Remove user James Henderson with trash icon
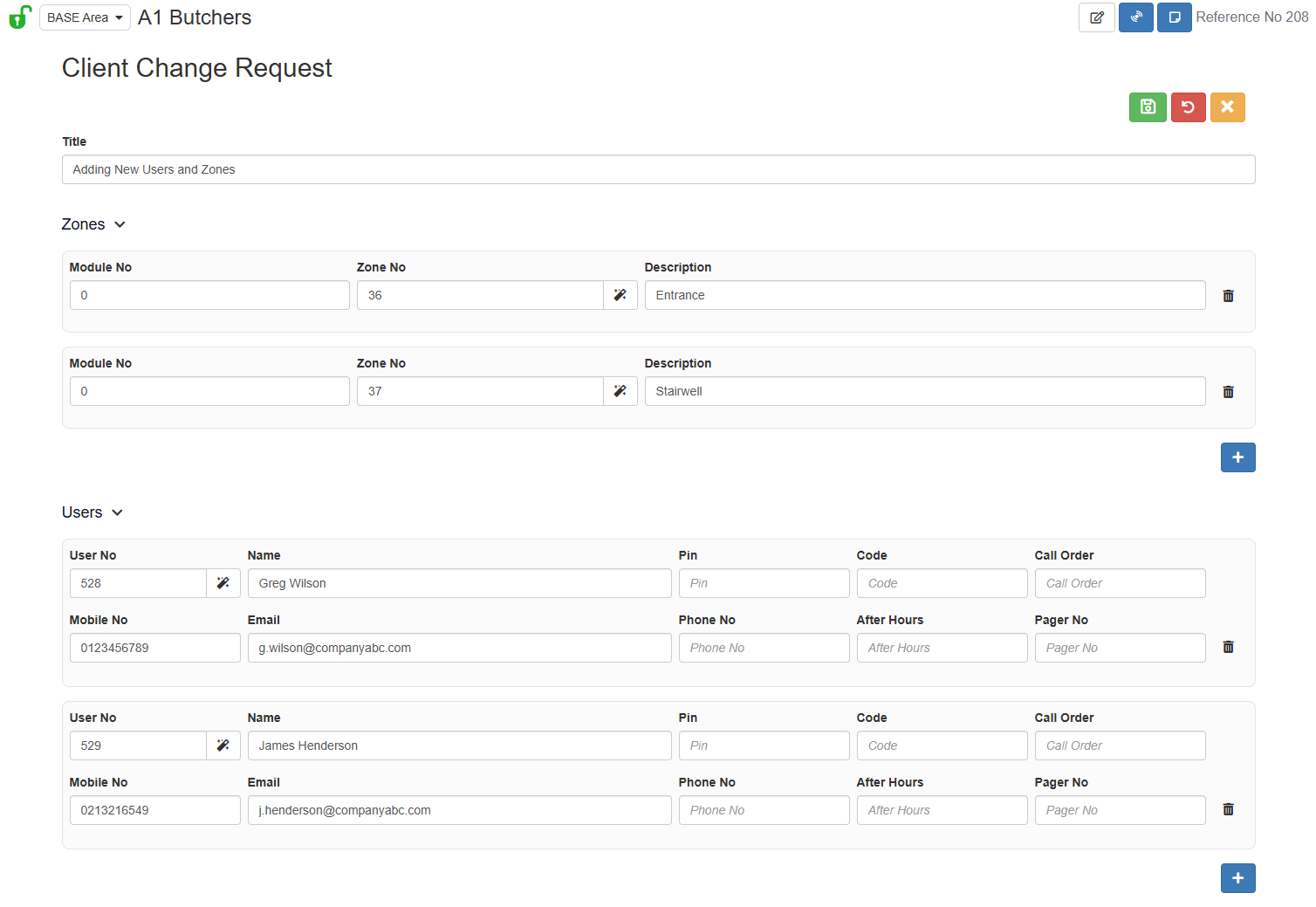The width and height of the screenshot is (1316, 907). pos(1228,809)
